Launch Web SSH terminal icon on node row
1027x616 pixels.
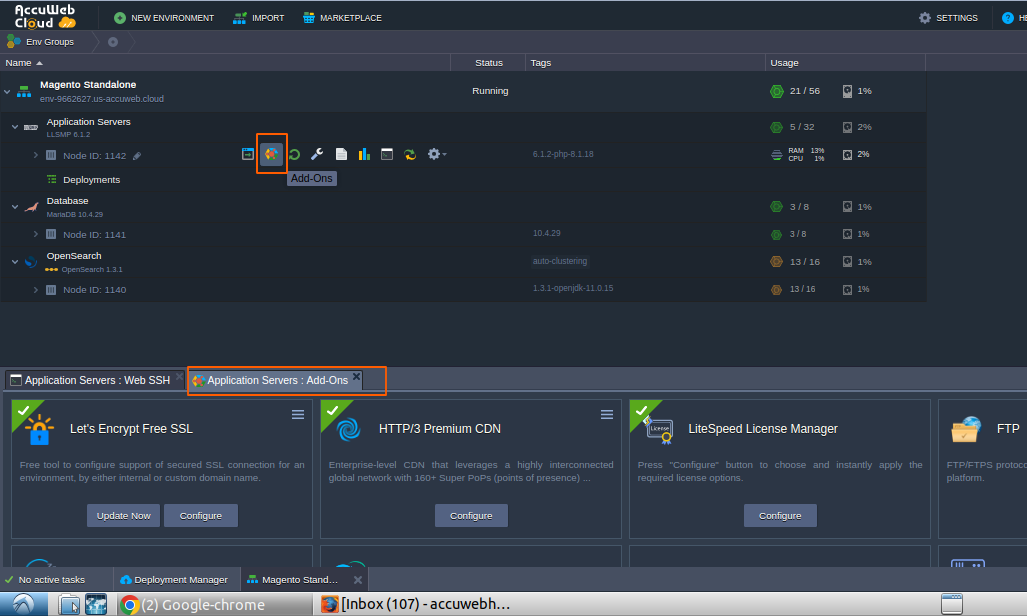click(x=387, y=154)
